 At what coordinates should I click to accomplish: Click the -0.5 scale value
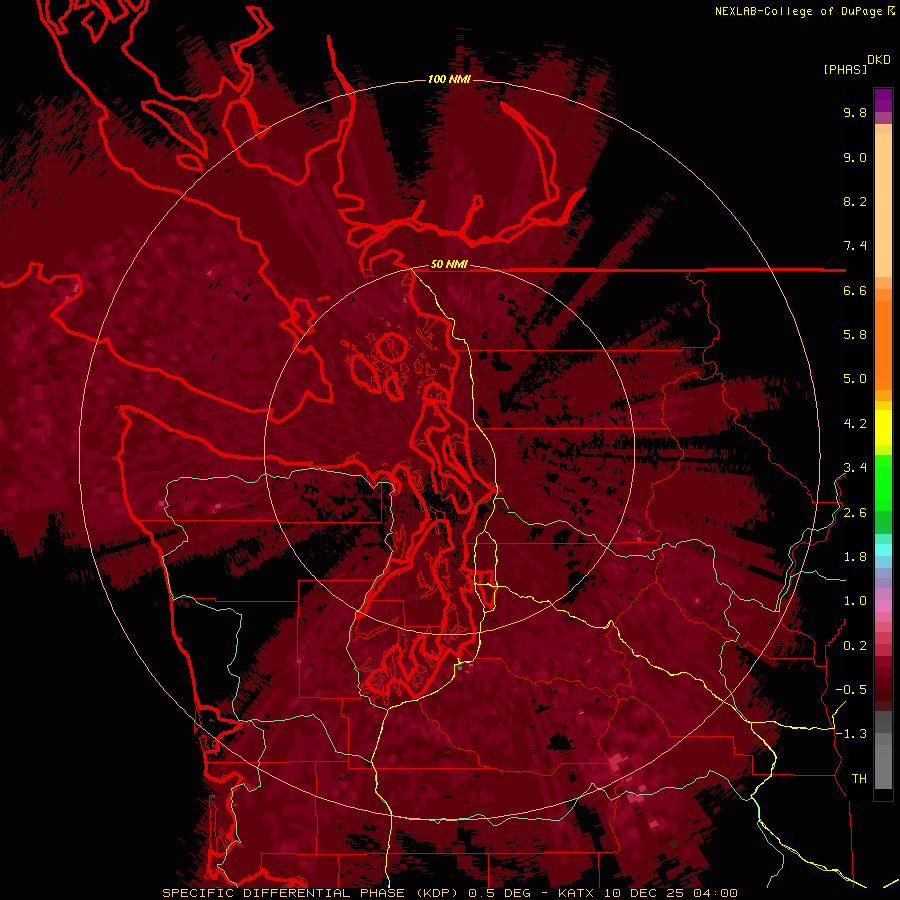[x=851, y=690]
